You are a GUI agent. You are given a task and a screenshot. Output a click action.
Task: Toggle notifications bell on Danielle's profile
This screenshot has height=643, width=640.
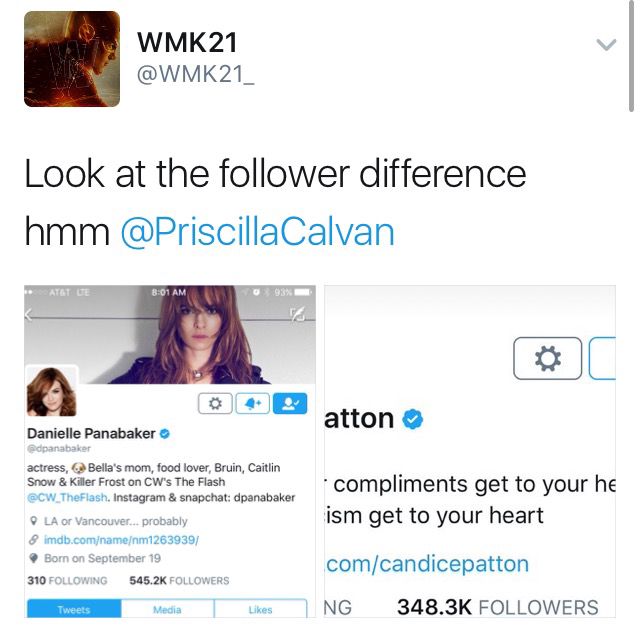coord(253,404)
